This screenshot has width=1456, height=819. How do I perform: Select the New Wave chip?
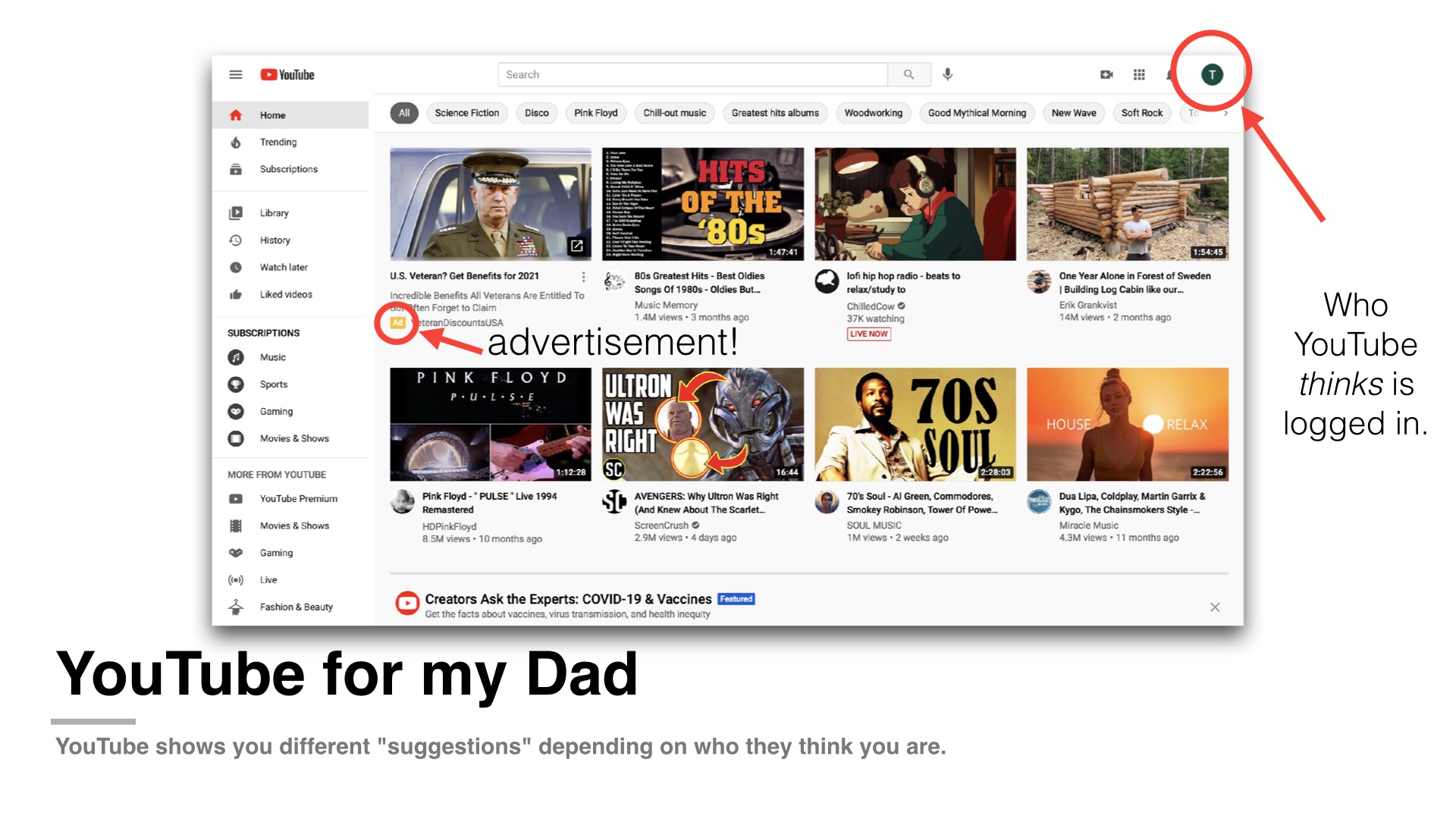click(1074, 113)
